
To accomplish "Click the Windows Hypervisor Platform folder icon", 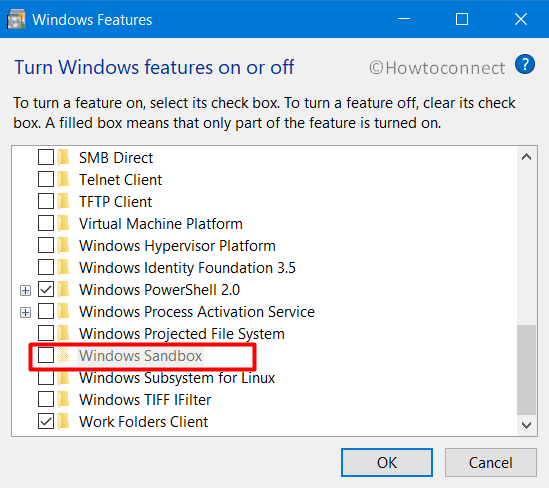I will coord(63,245).
